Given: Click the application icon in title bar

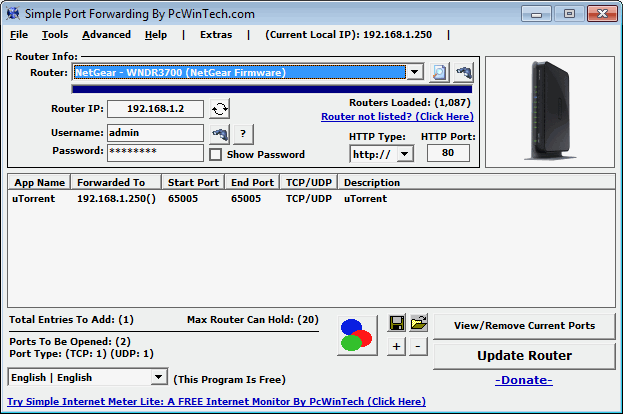Looking at the screenshot, I should coord(12,14).
